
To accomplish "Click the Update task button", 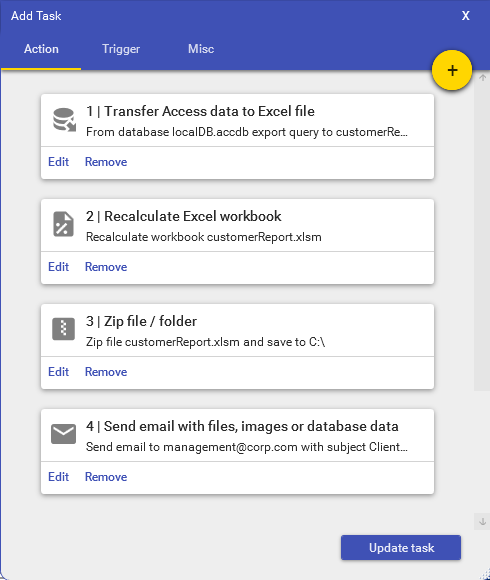I will point(401,547).
